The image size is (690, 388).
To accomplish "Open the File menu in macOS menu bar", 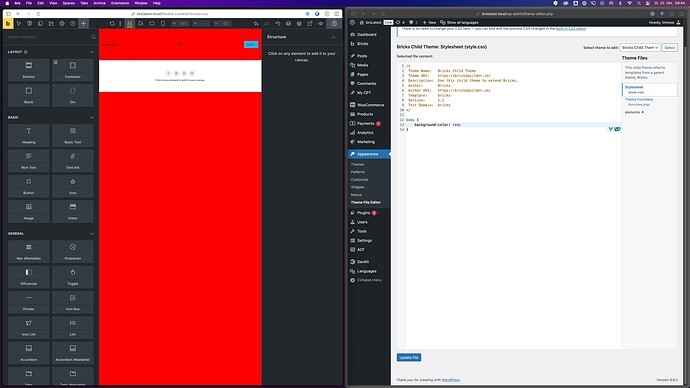I will click(29, 3).
